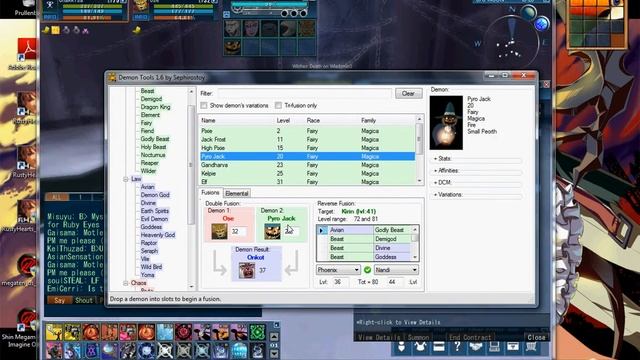
Task: Click End Contract in demon menu
Action: pos(470,338)
